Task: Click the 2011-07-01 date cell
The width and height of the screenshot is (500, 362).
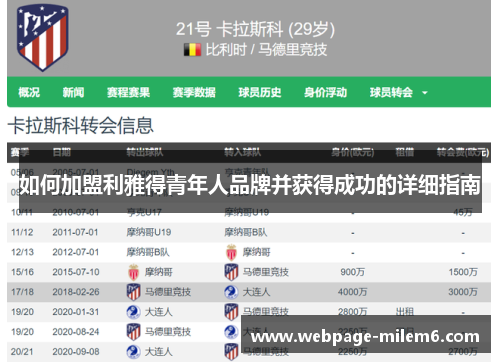Action: coord(75,232)
